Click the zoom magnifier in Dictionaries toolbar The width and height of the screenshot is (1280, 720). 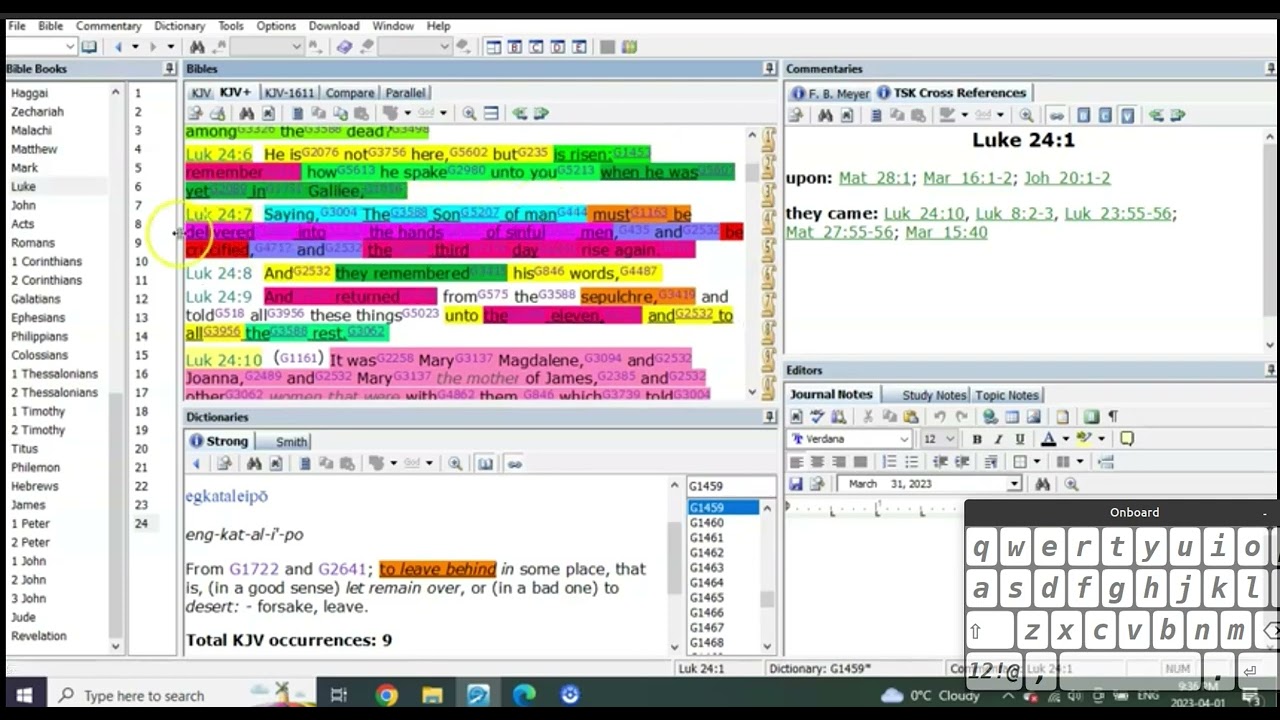(x=455, y=464)
